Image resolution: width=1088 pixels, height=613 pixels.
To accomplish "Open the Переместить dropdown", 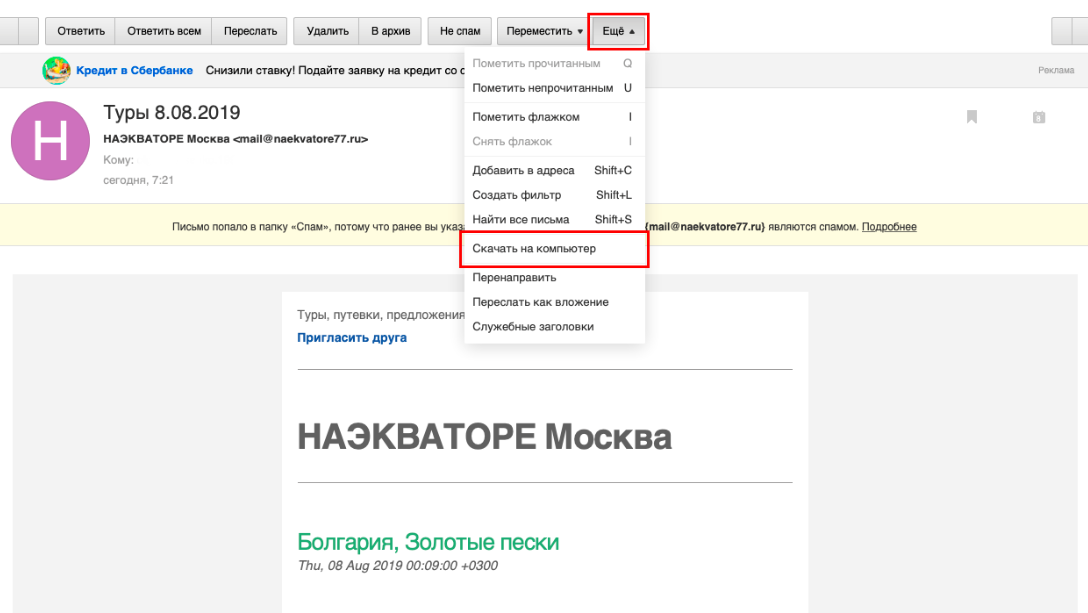I will point(544,31).
